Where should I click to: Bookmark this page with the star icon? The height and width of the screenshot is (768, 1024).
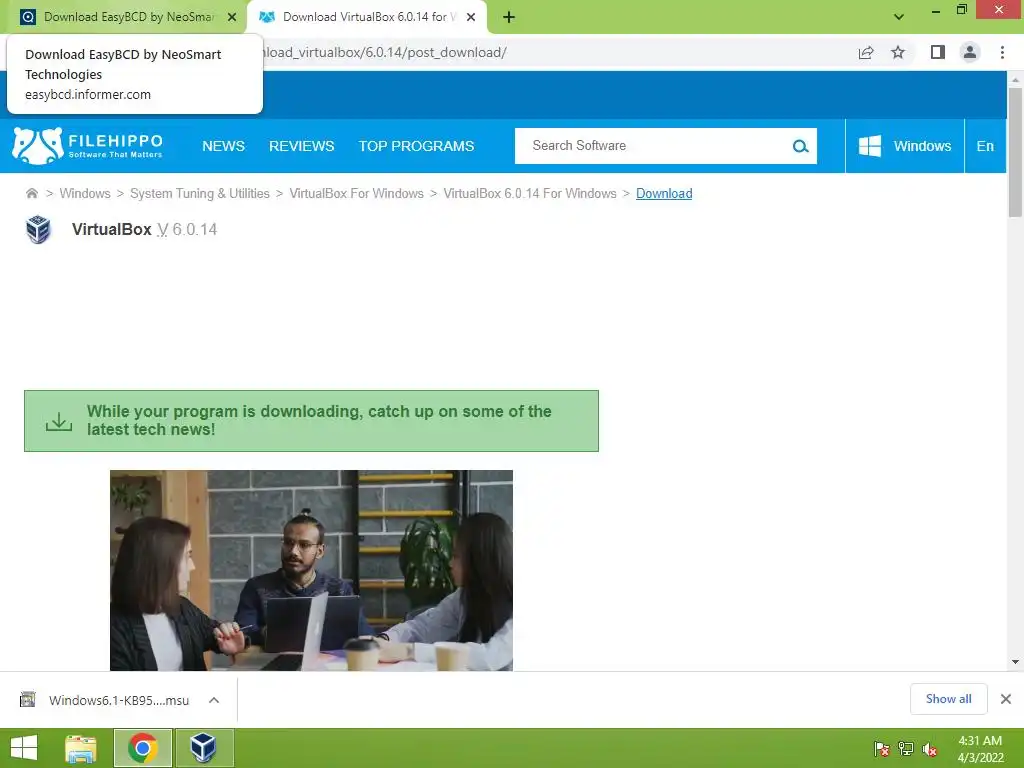pyautogui.click(x=898, y=52)
